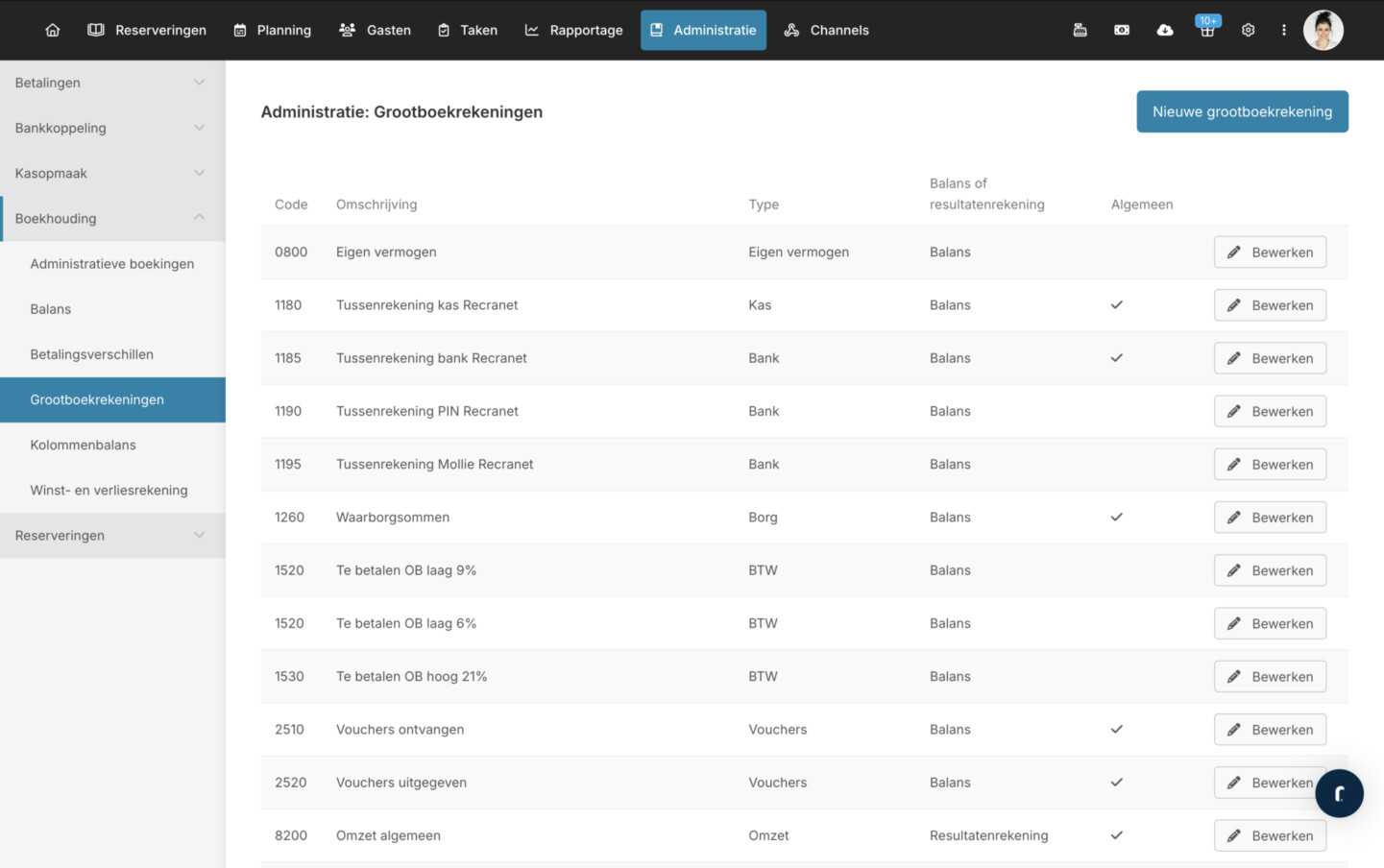Screen dimensions: 1384x868
Task: Edit the Eigen vermogen account (Bewerken)
Action: [1270, 253]
